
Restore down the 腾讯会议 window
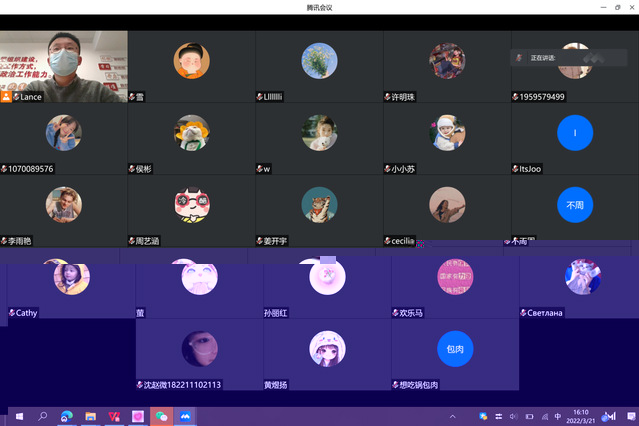coord(617,7)
